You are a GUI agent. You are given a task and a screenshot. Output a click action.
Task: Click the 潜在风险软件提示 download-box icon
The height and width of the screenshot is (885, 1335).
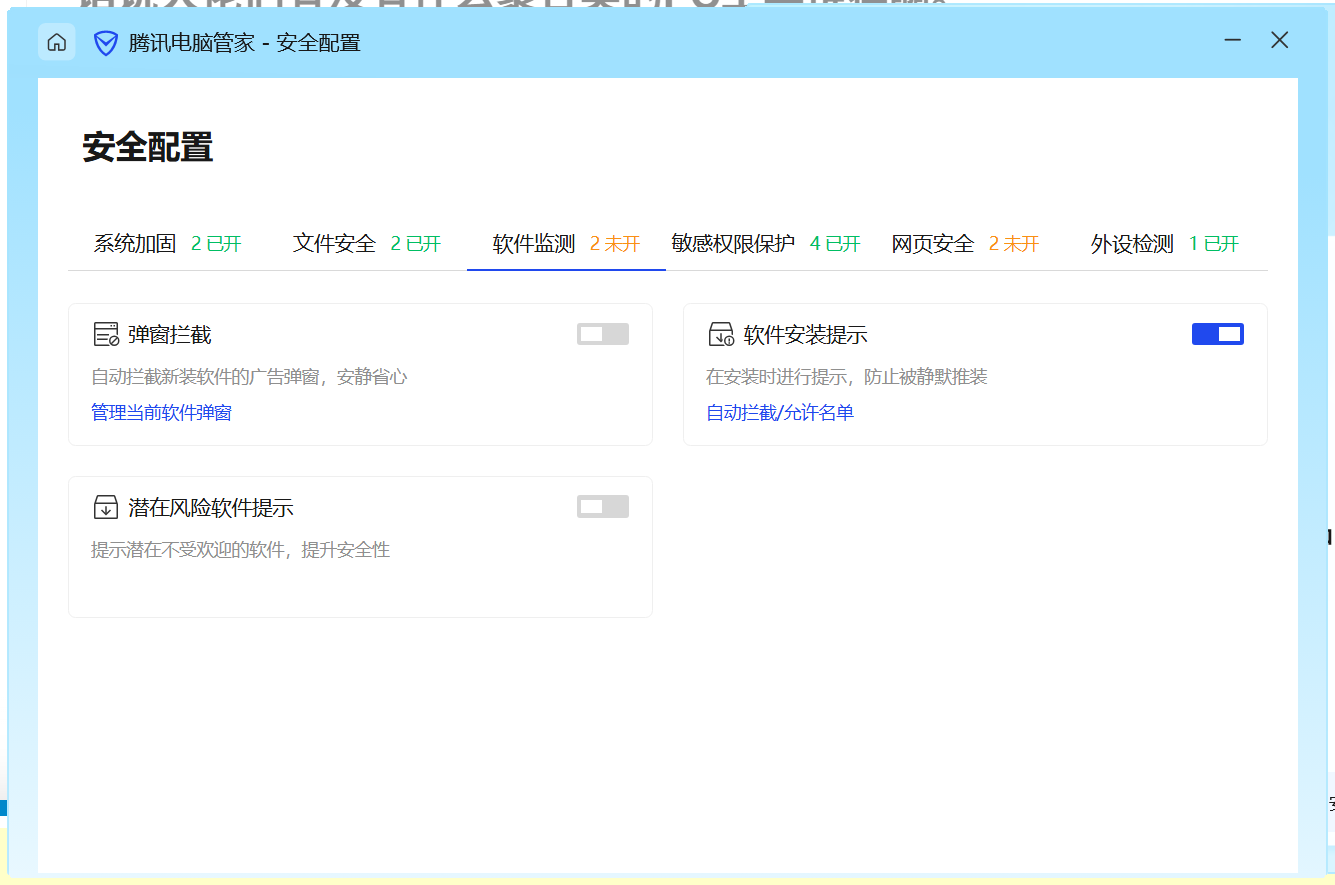106,507
